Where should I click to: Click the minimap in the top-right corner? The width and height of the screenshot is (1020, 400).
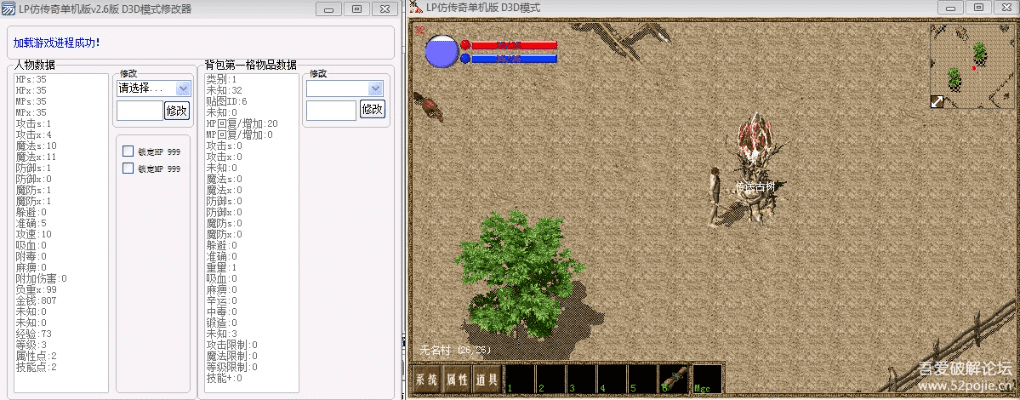tap(972, 64)
